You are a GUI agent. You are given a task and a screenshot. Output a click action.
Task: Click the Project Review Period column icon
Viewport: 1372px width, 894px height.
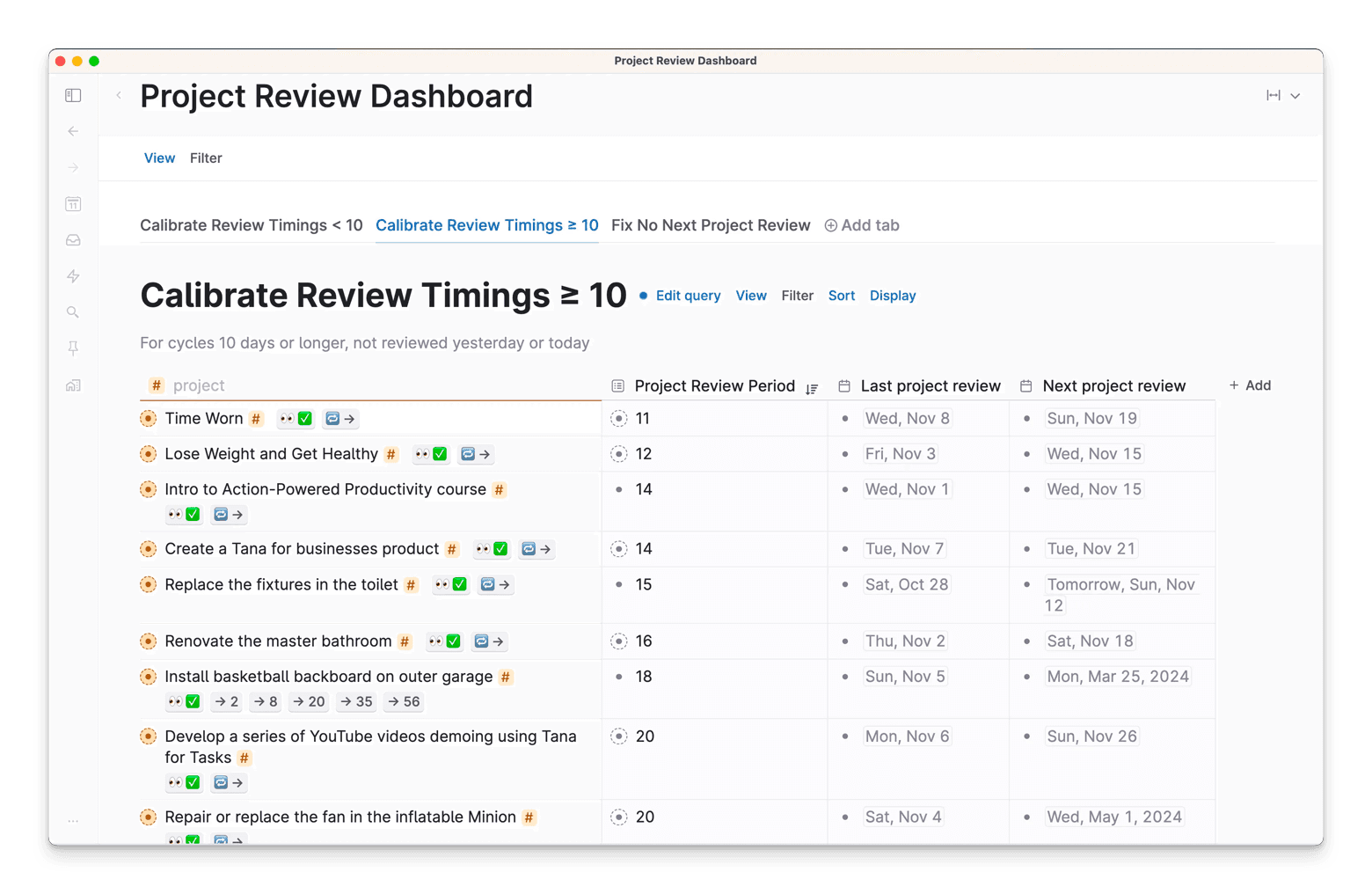point(618,385)
